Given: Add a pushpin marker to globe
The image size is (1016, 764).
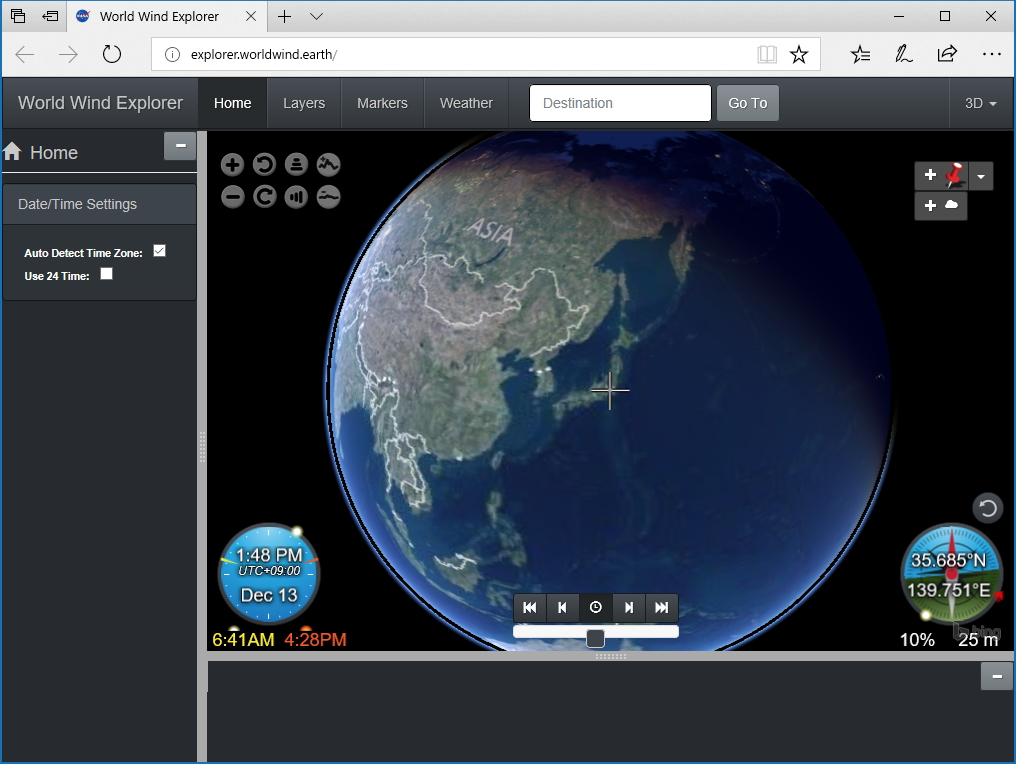Looking at the screenshot, I should (x=941, y=176).
